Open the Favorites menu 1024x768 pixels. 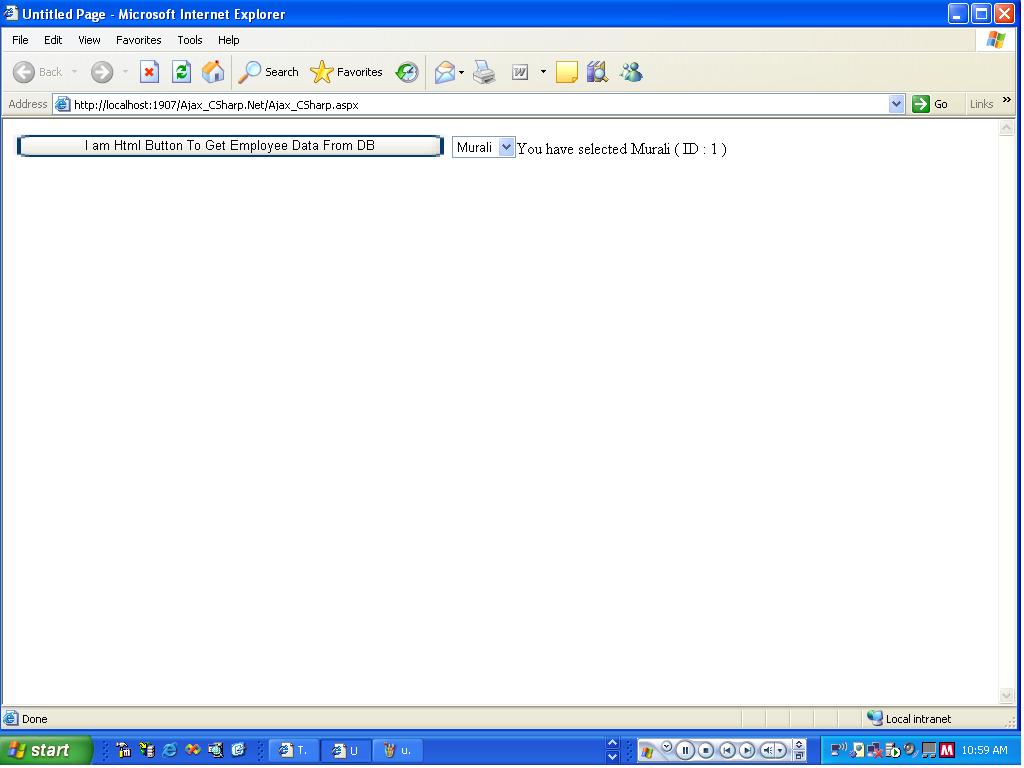(138, 40)
